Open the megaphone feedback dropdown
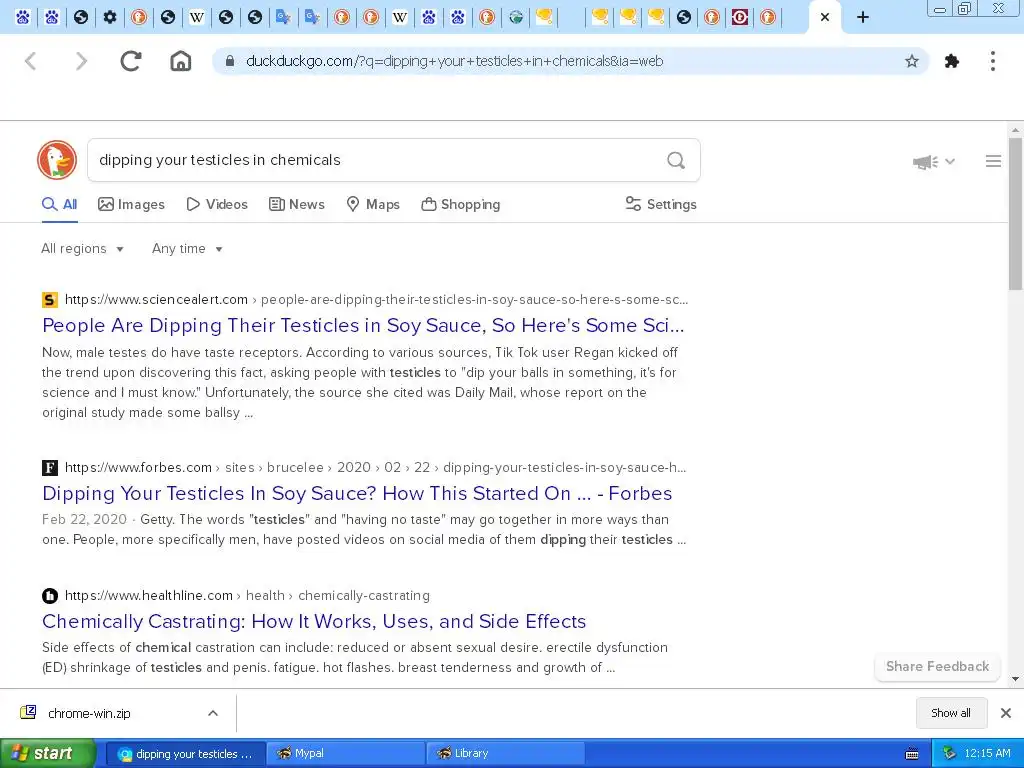The width and height of the screenshot is (1024, 768). tap(933, 161)
